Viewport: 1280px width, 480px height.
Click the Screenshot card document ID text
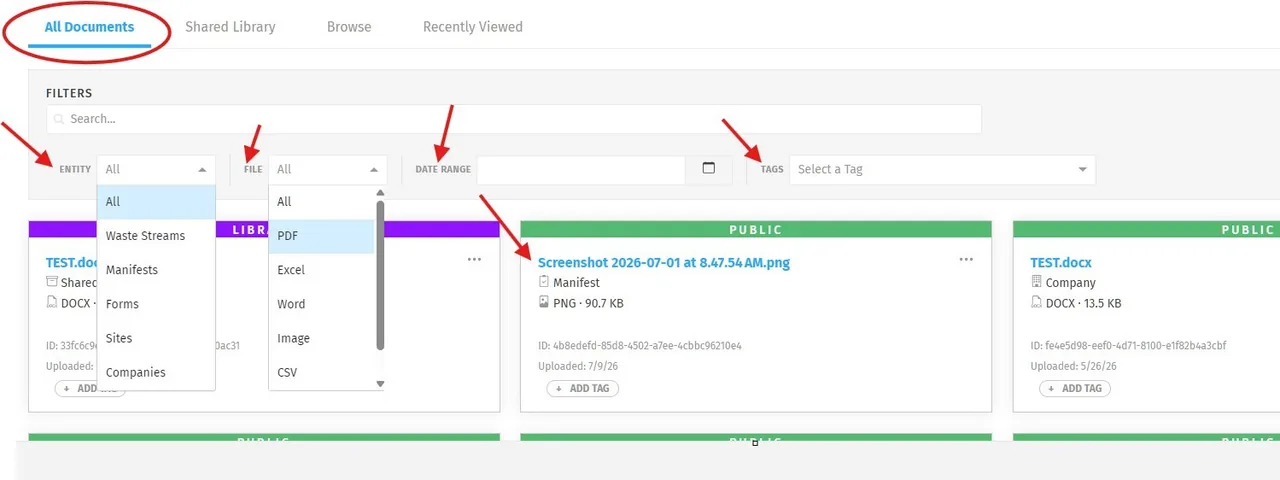(x=640, y=346)
